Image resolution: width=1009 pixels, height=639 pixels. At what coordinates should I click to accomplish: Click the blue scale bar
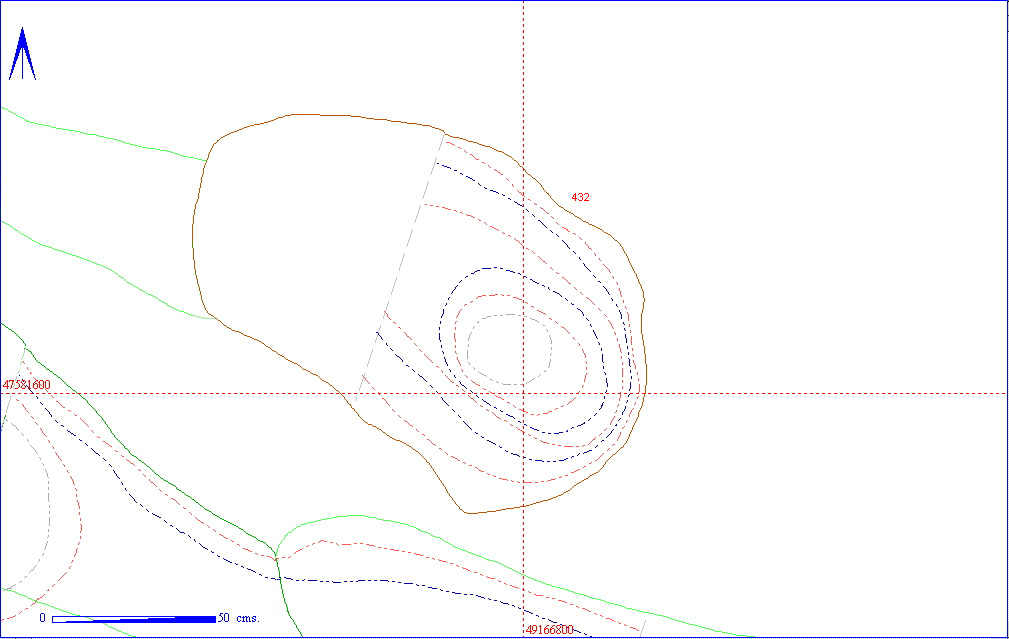pyautogui.click(x=134, y=619)
